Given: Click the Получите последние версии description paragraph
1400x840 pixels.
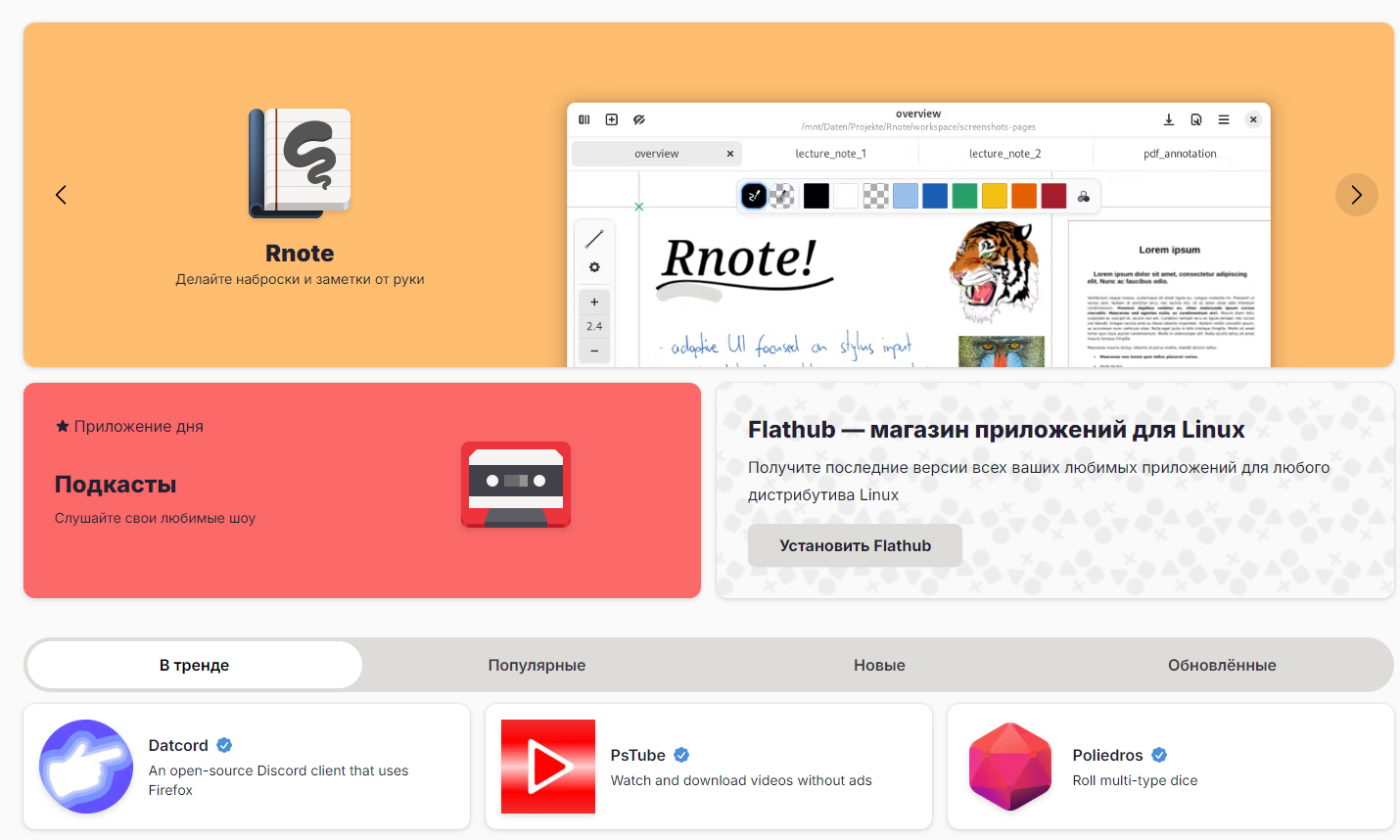Looking at the screenshot, I should (1039, 481).
